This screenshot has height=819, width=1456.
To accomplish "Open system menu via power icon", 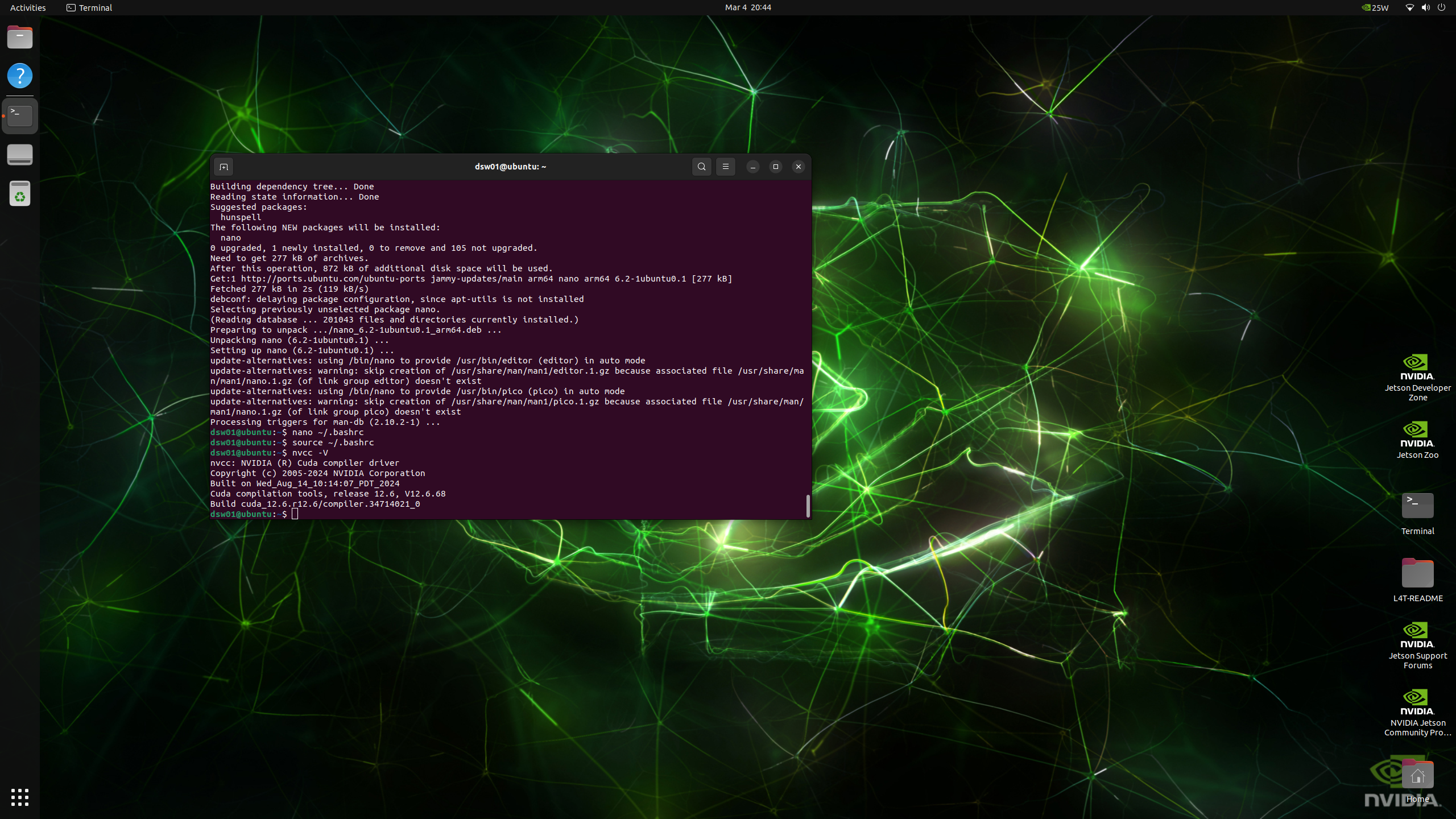I will pos(1441,7).
